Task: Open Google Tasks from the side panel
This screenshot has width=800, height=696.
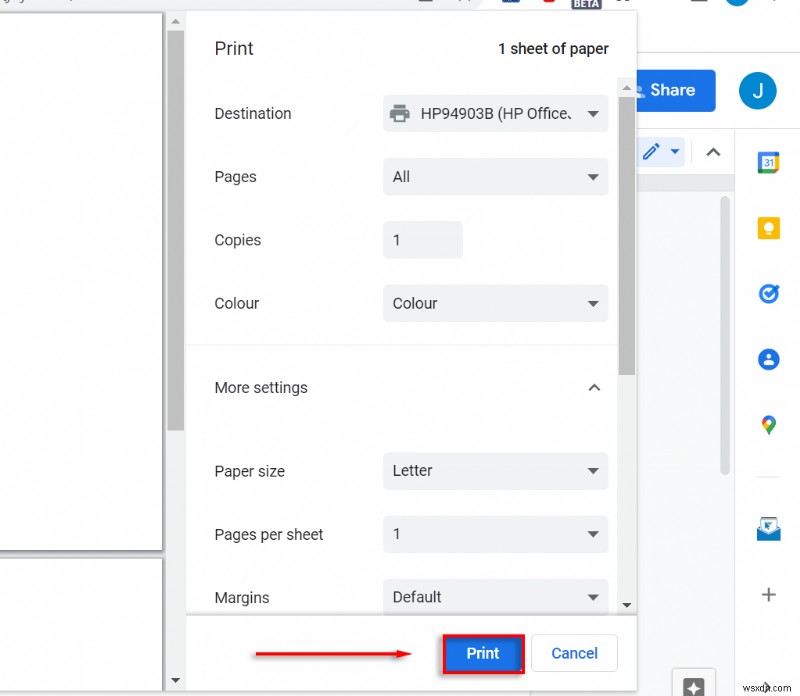Action: coord(768,293)
